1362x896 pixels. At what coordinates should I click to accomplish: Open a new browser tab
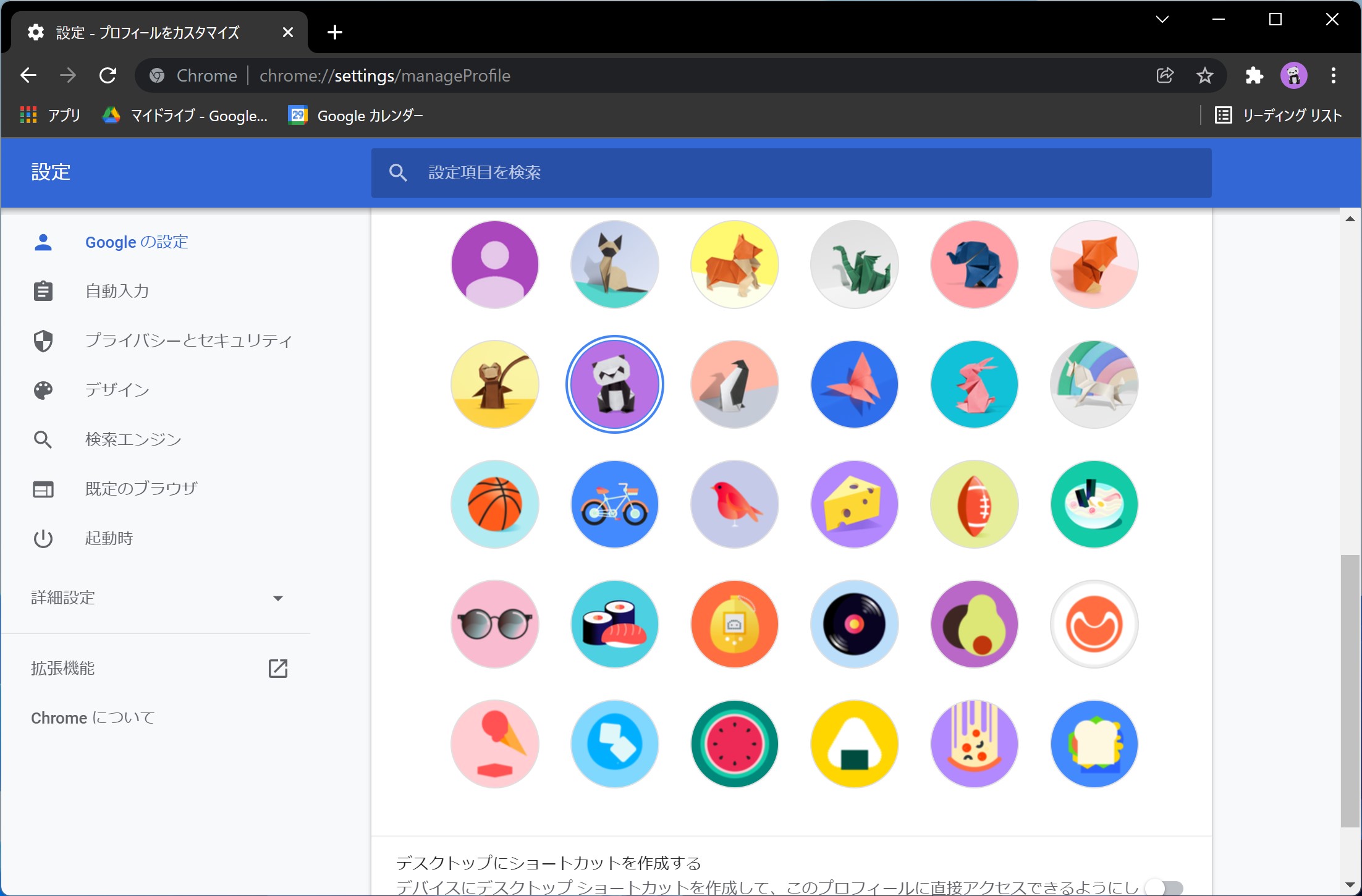point(335,32)
